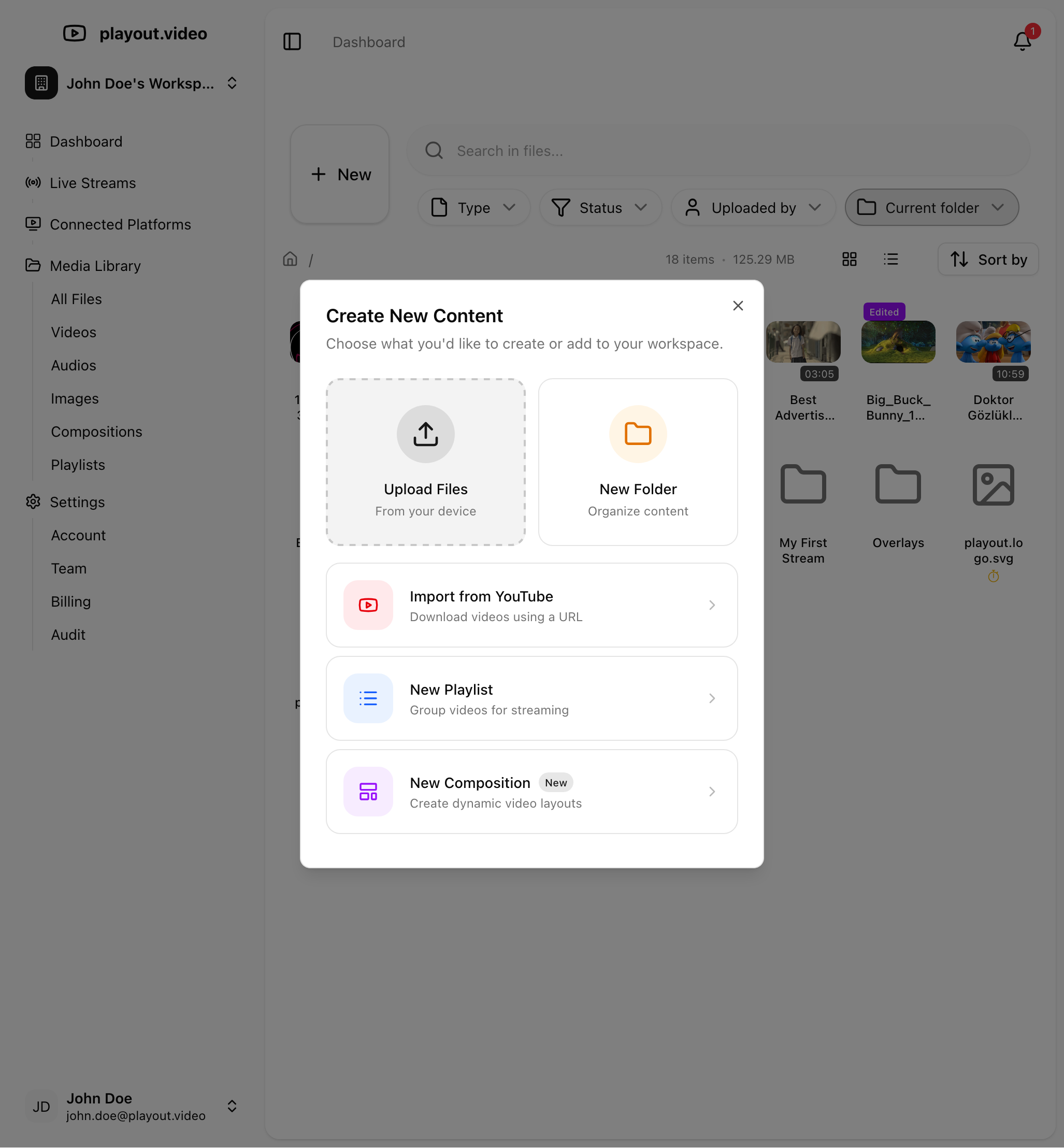Screen dimensions: 1064x1148
Task: Go to Compositions under Media Library
Action: (96, 432)
